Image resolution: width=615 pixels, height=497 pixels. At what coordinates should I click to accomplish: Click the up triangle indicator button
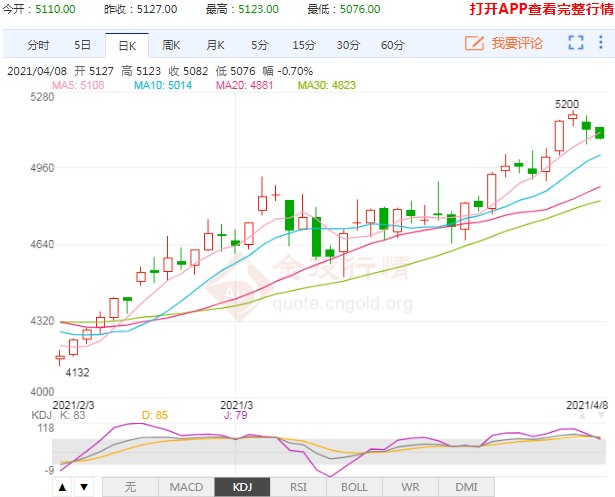62,487
